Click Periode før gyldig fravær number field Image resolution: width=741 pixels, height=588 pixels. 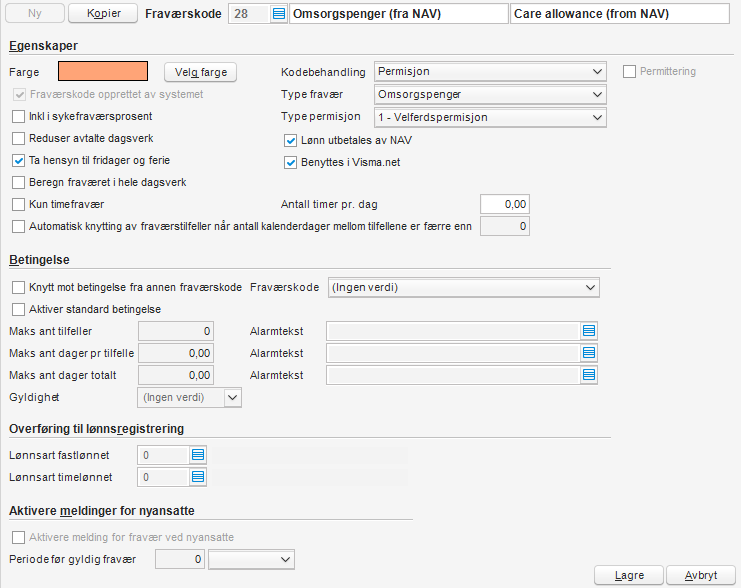point(180,559)
